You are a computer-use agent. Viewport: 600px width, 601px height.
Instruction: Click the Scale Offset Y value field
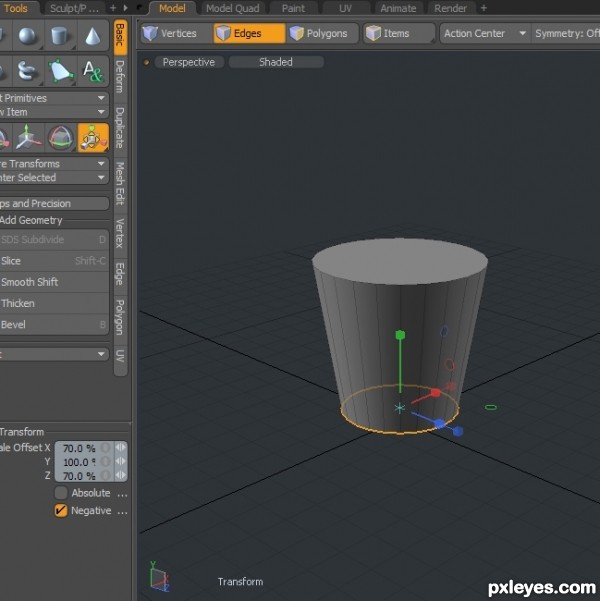(x=79, y=462)
